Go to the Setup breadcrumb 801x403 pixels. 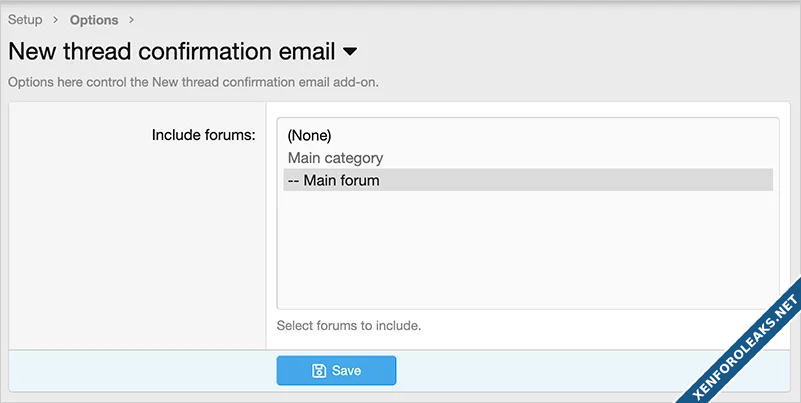click(25, 20)
